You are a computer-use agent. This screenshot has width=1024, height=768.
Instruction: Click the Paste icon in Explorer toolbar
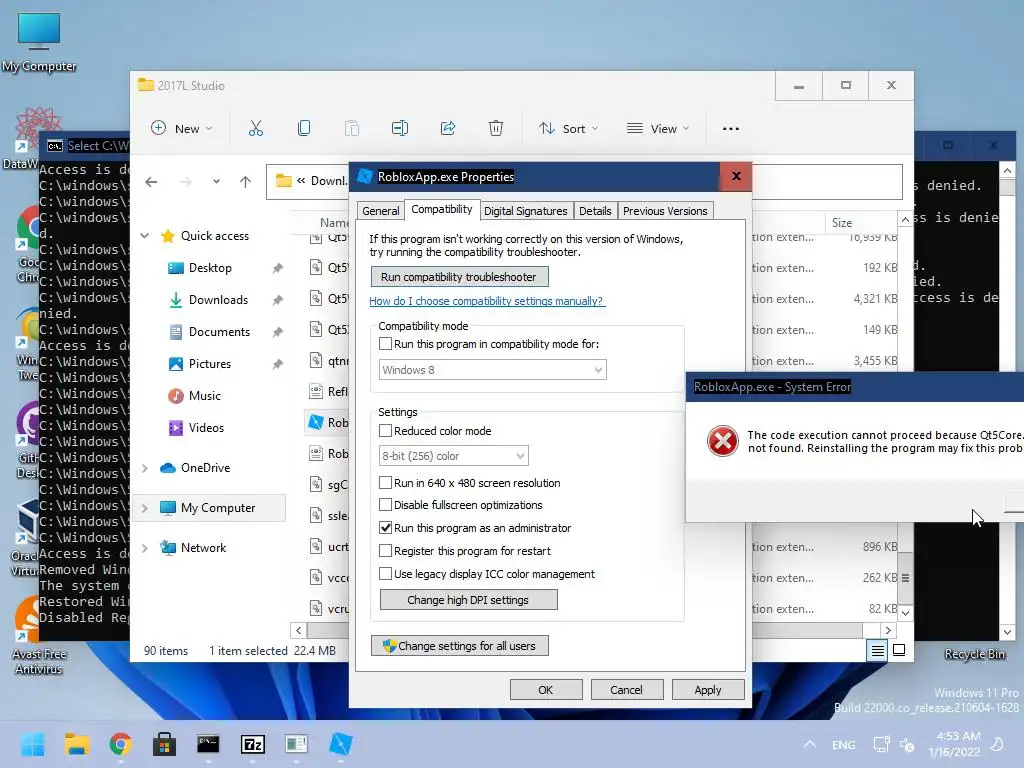(351, 129)
